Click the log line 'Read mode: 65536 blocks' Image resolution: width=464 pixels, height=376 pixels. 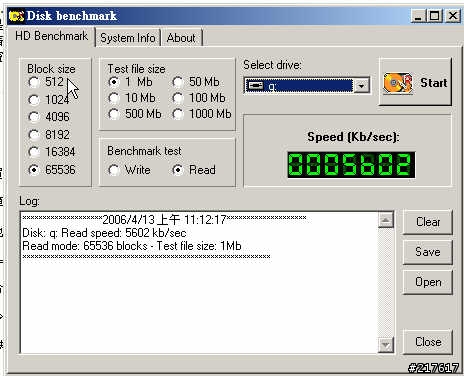tap(85, 246)
